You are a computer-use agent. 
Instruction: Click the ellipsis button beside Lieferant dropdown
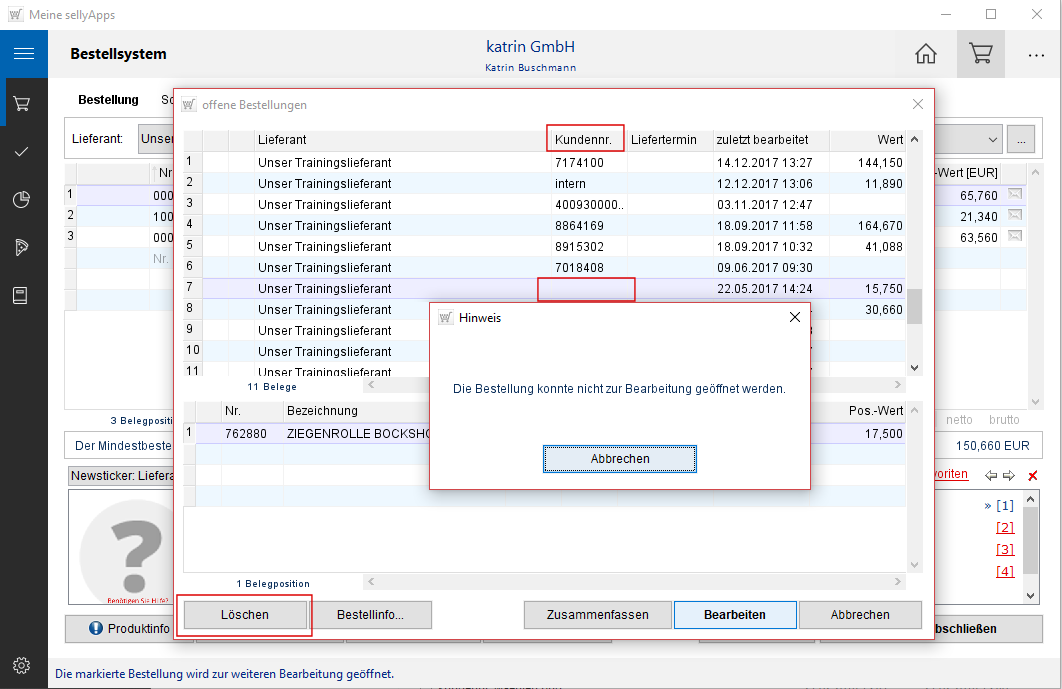[1021, 139]
